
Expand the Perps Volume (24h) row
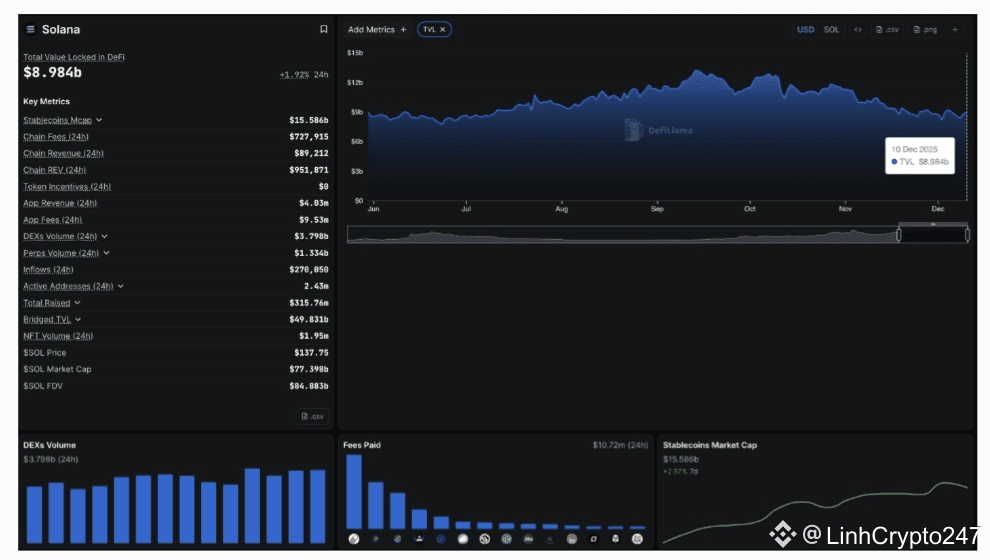point(107,253)
